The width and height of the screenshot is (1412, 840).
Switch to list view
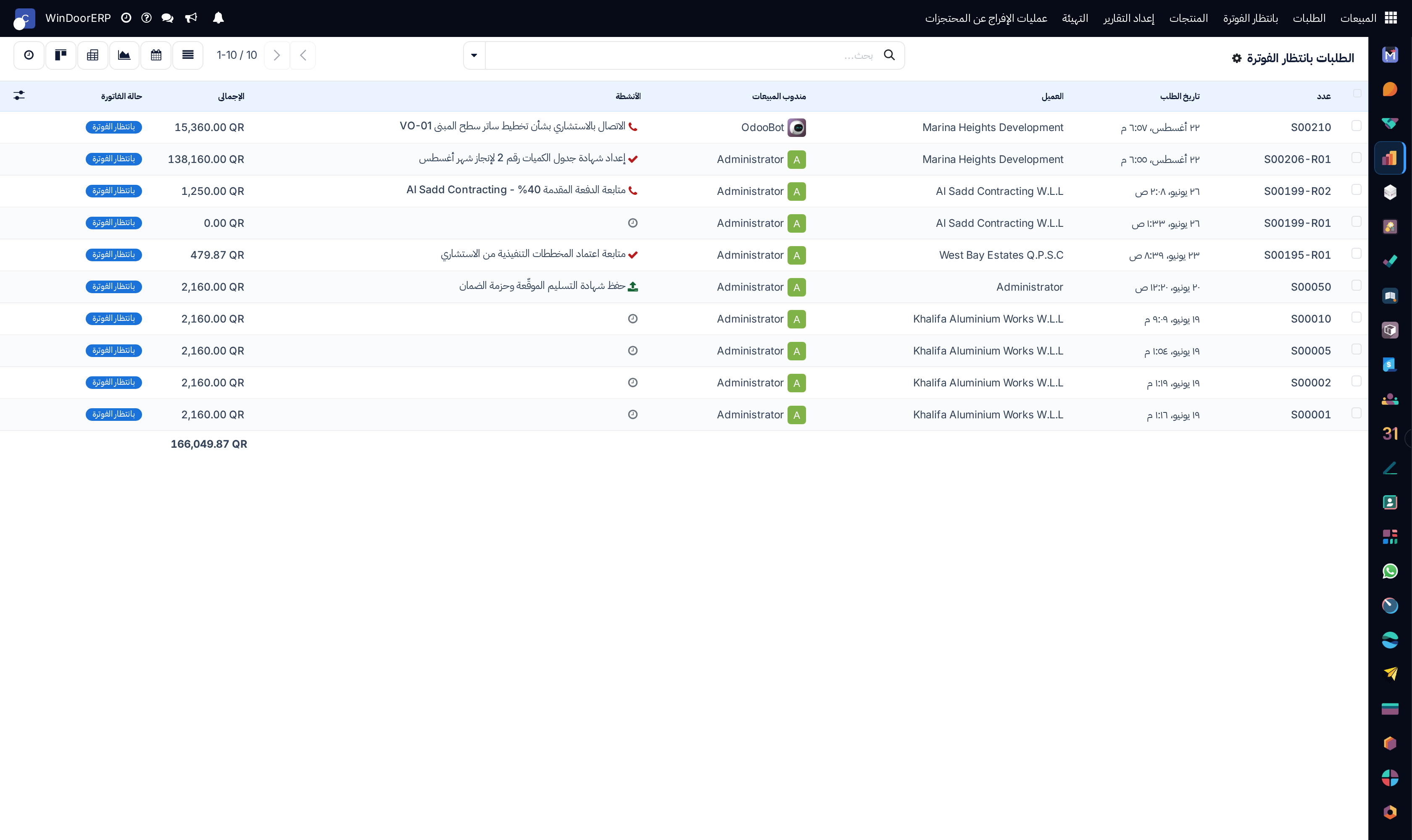tap(188, 55)
